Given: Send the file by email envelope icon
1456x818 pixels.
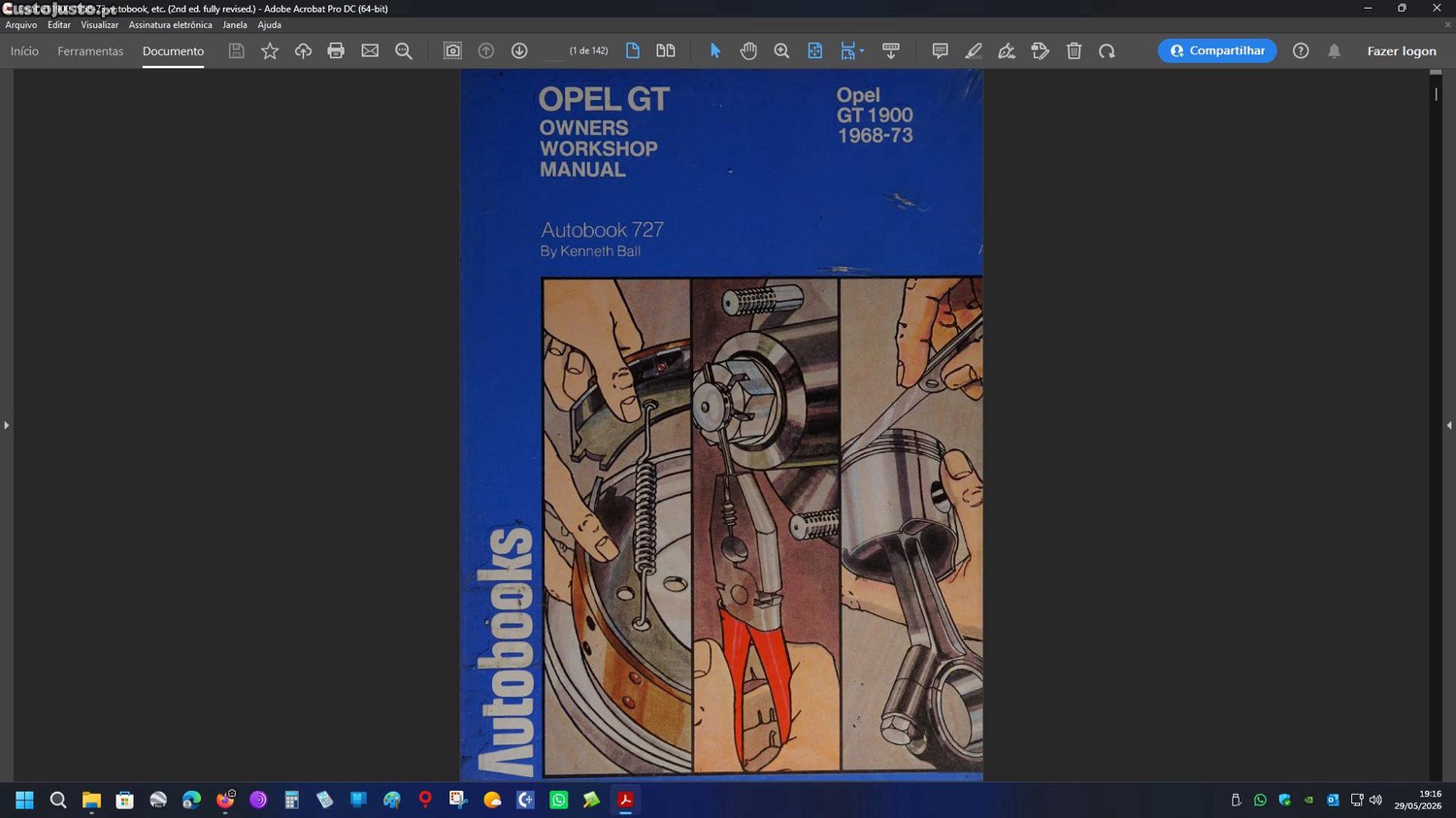Looking at the screenshot, I should pyautogui.click(x=370, y=50).
